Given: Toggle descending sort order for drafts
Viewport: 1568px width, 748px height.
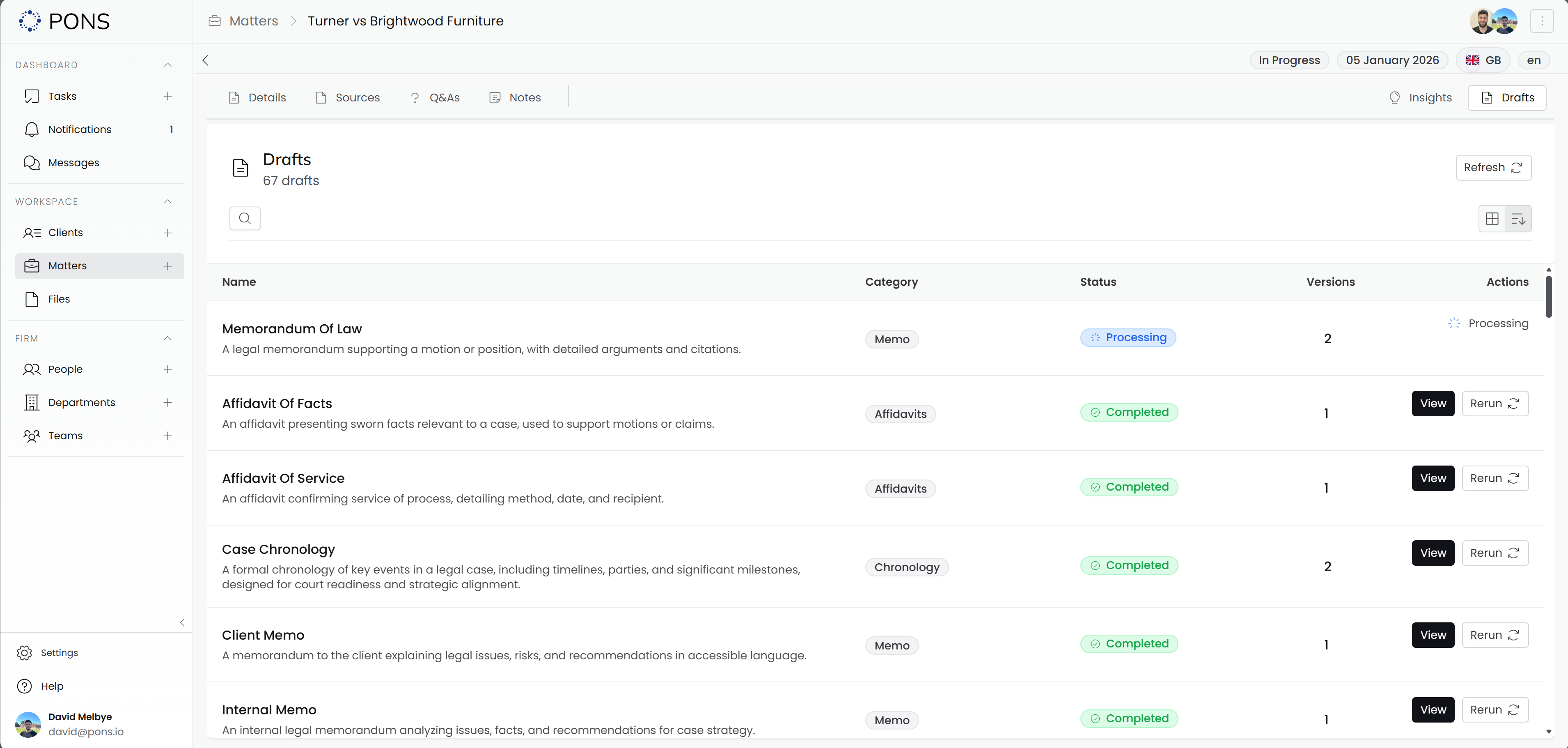Looking at the screenshot, I should click(1518, 218).
